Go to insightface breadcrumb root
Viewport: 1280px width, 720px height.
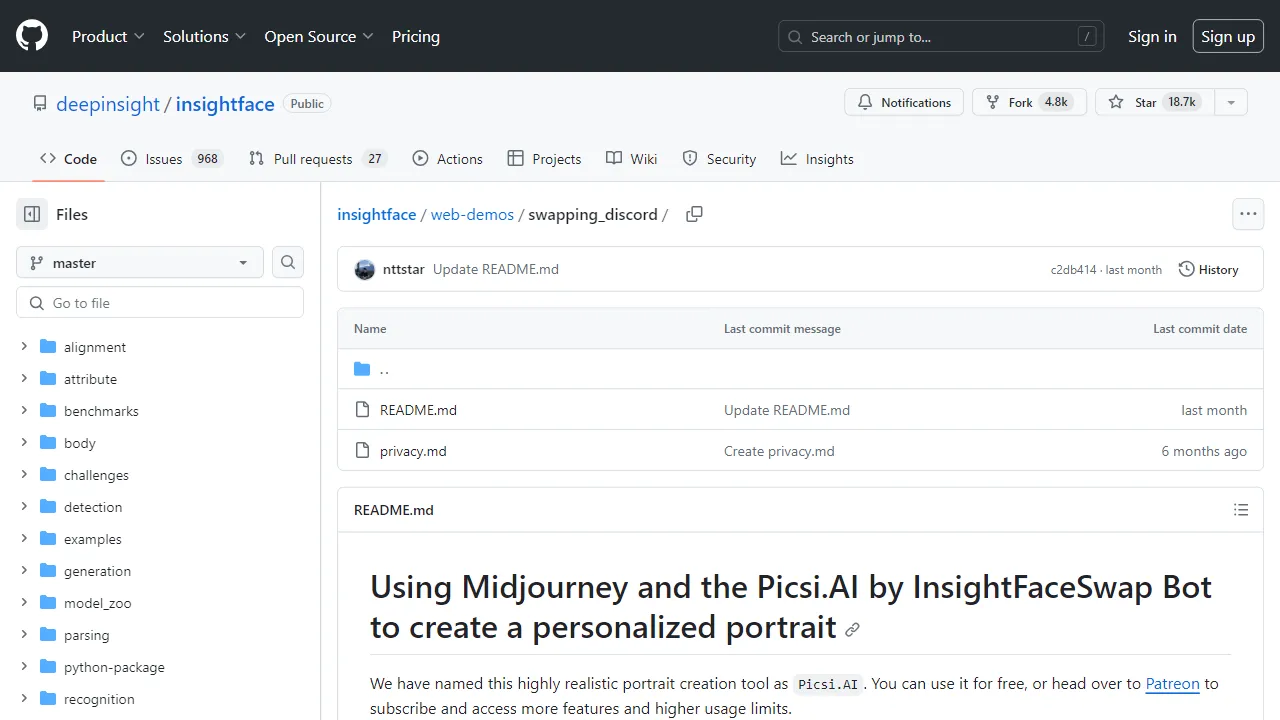point(377,214)
